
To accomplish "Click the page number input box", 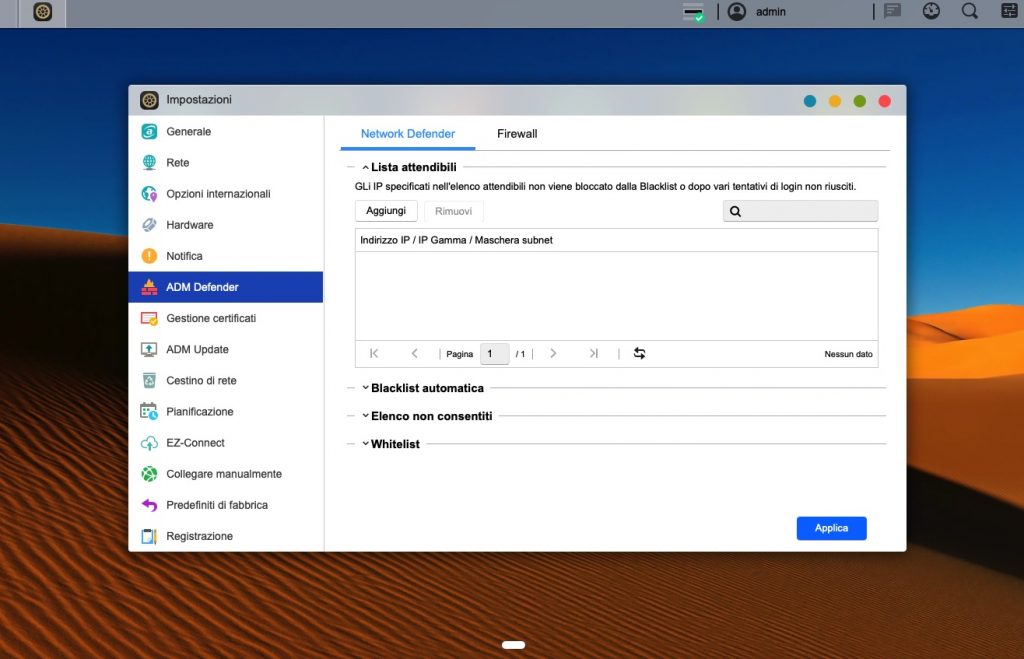I will pyautogui.click(x=494, y=354).
